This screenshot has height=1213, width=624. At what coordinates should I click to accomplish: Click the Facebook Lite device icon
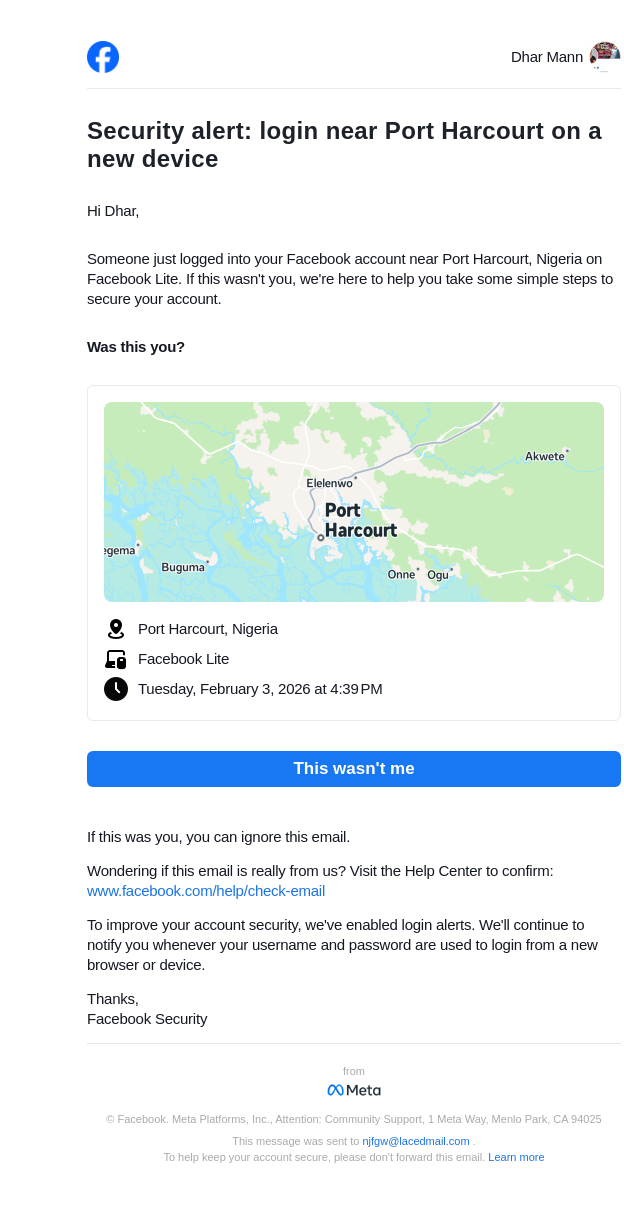click(116, 659)
